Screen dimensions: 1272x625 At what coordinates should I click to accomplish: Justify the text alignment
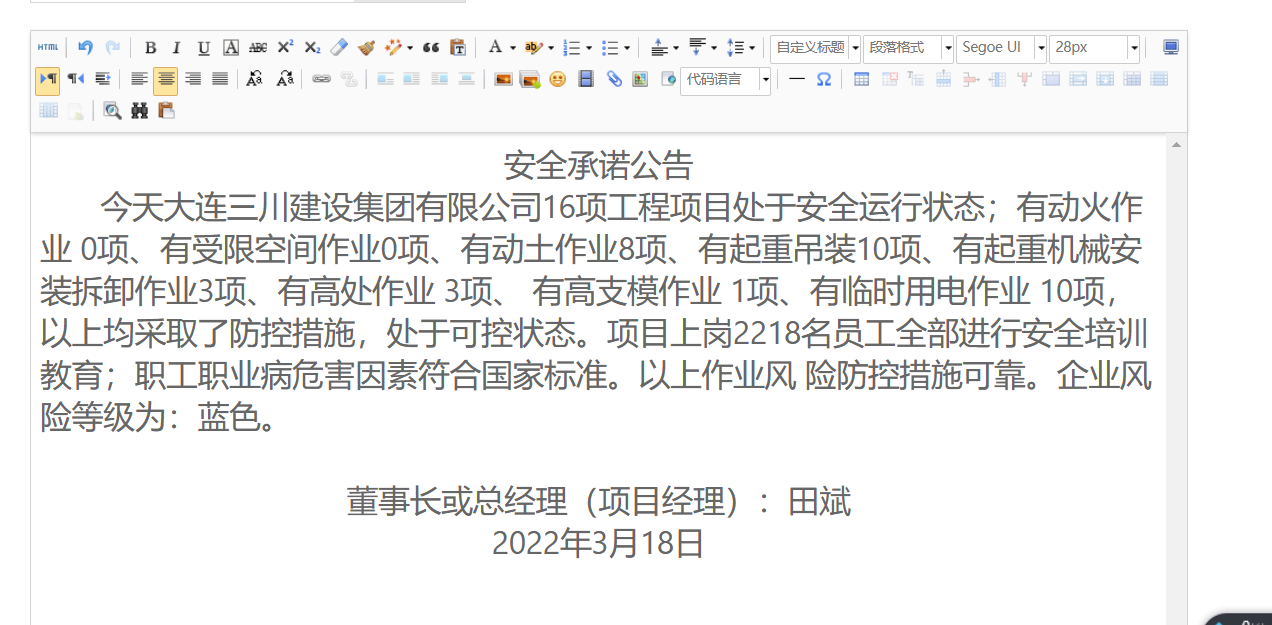click(220, 78)
